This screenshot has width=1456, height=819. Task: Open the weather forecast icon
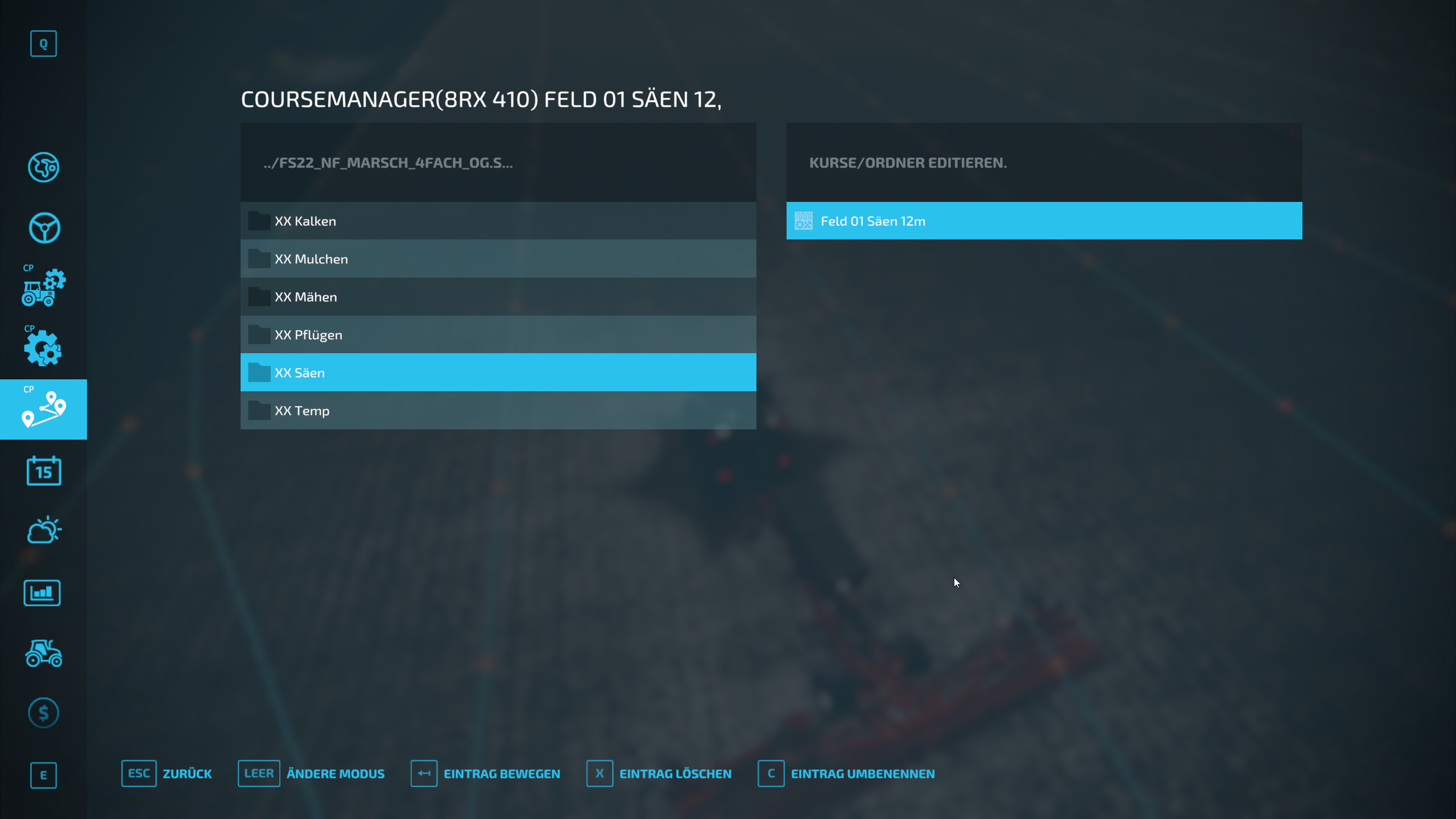(43, 531)
